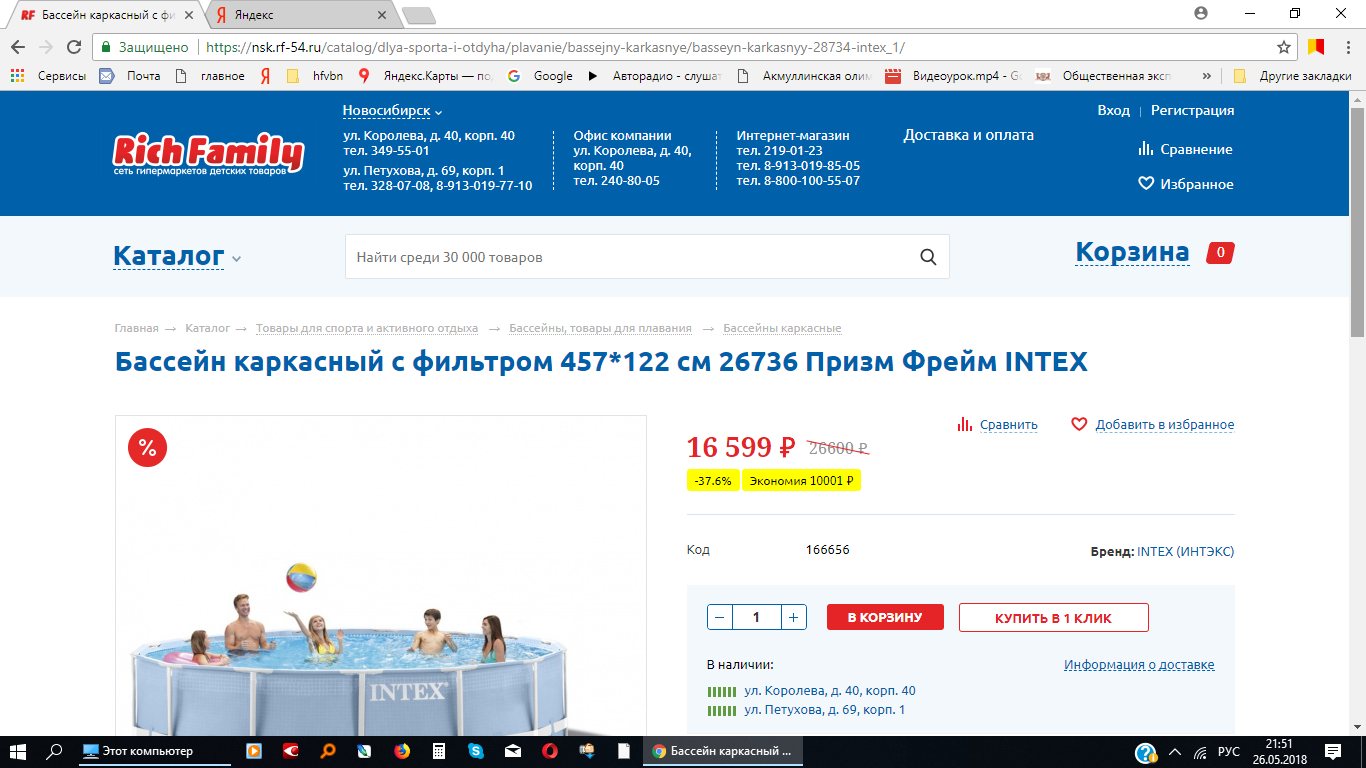The width and height of the screenshot is (1366, 768).
Task: Open the Wi-Fi network tray icon
Action: 1200,752
